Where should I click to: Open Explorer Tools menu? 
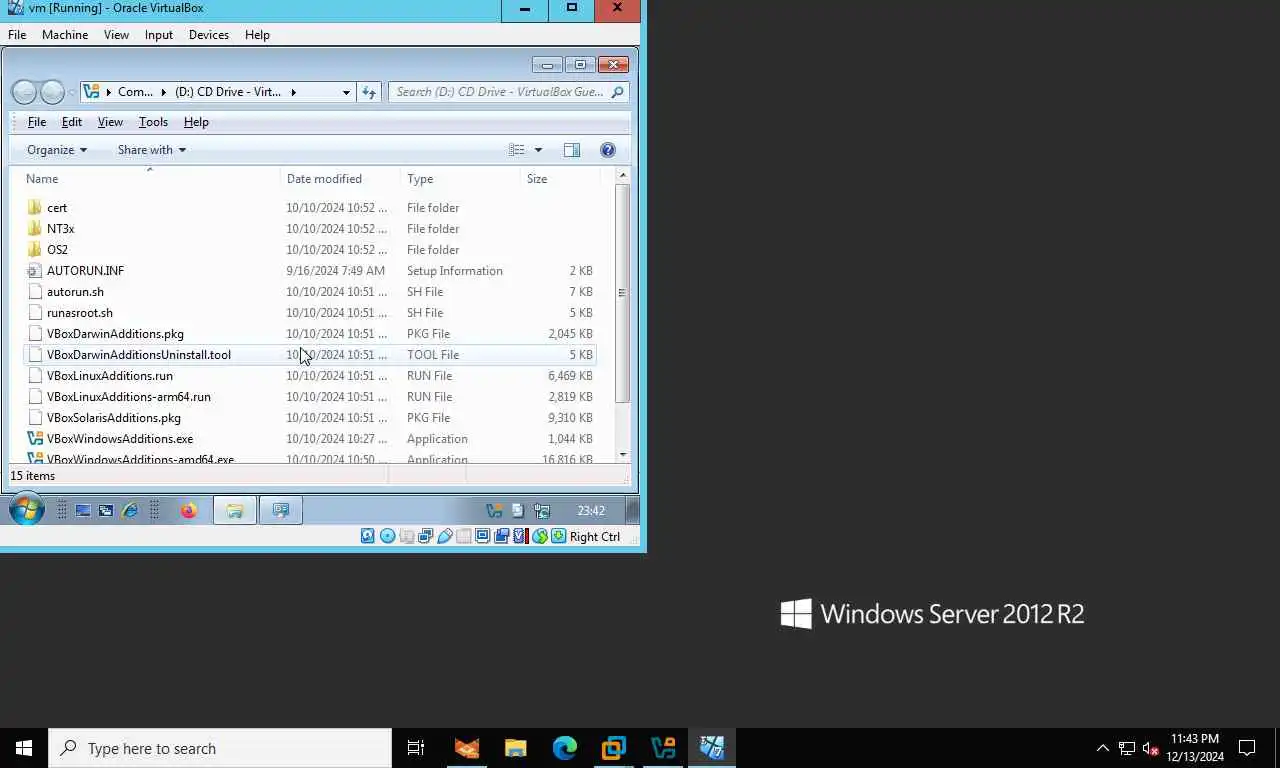pyautogui.click(x=153, y=122)
